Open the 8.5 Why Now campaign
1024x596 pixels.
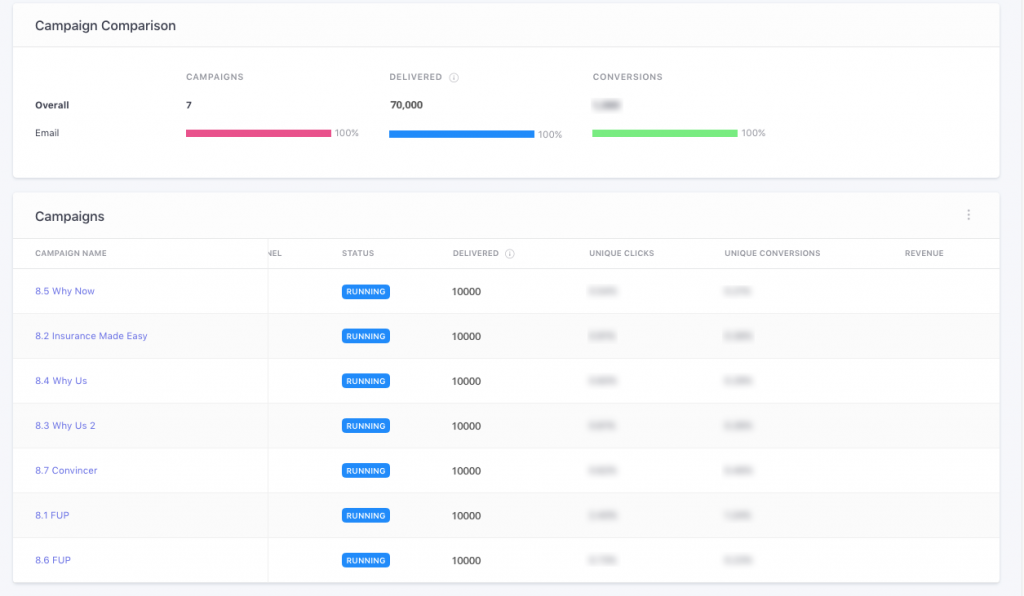coord(65,291)
